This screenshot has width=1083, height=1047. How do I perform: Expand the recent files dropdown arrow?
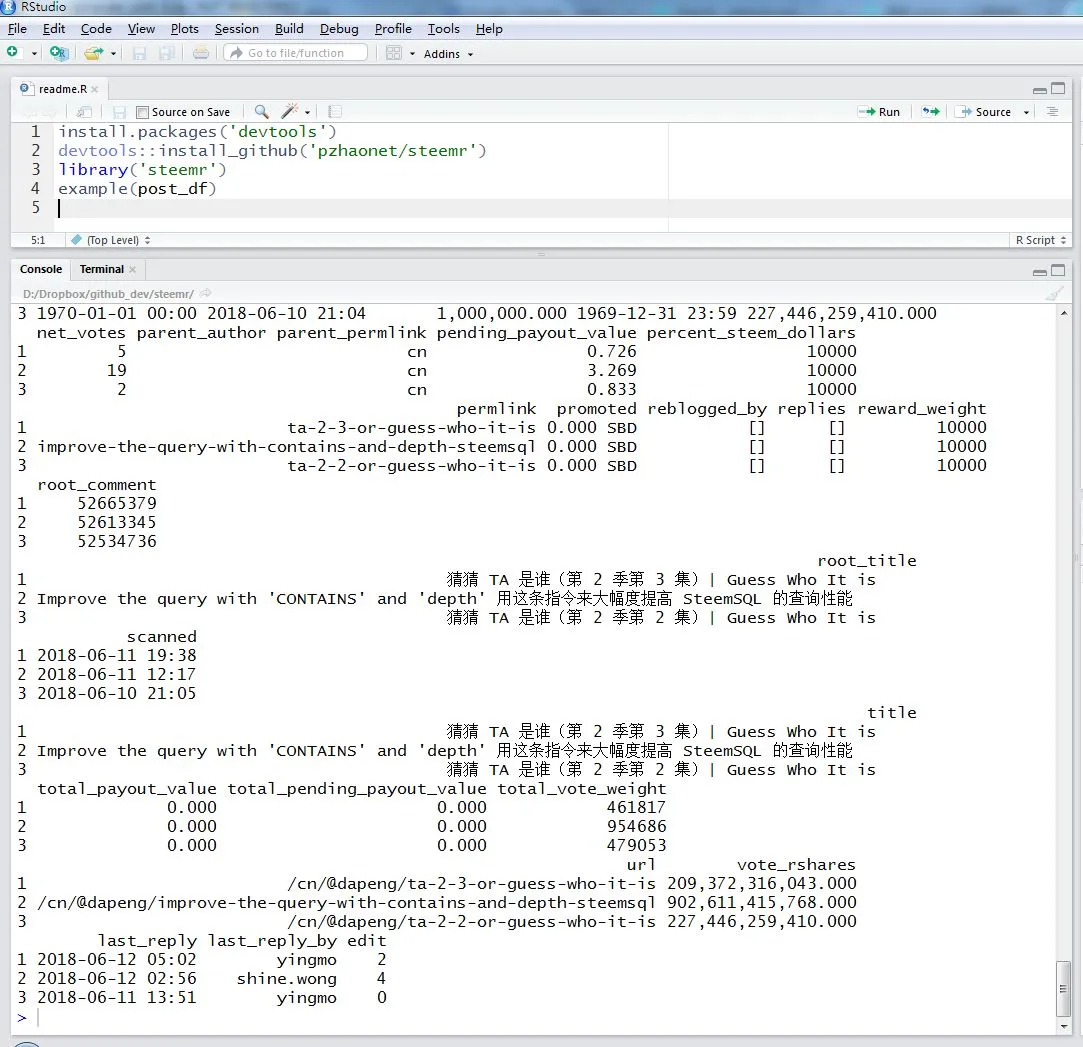113,53
